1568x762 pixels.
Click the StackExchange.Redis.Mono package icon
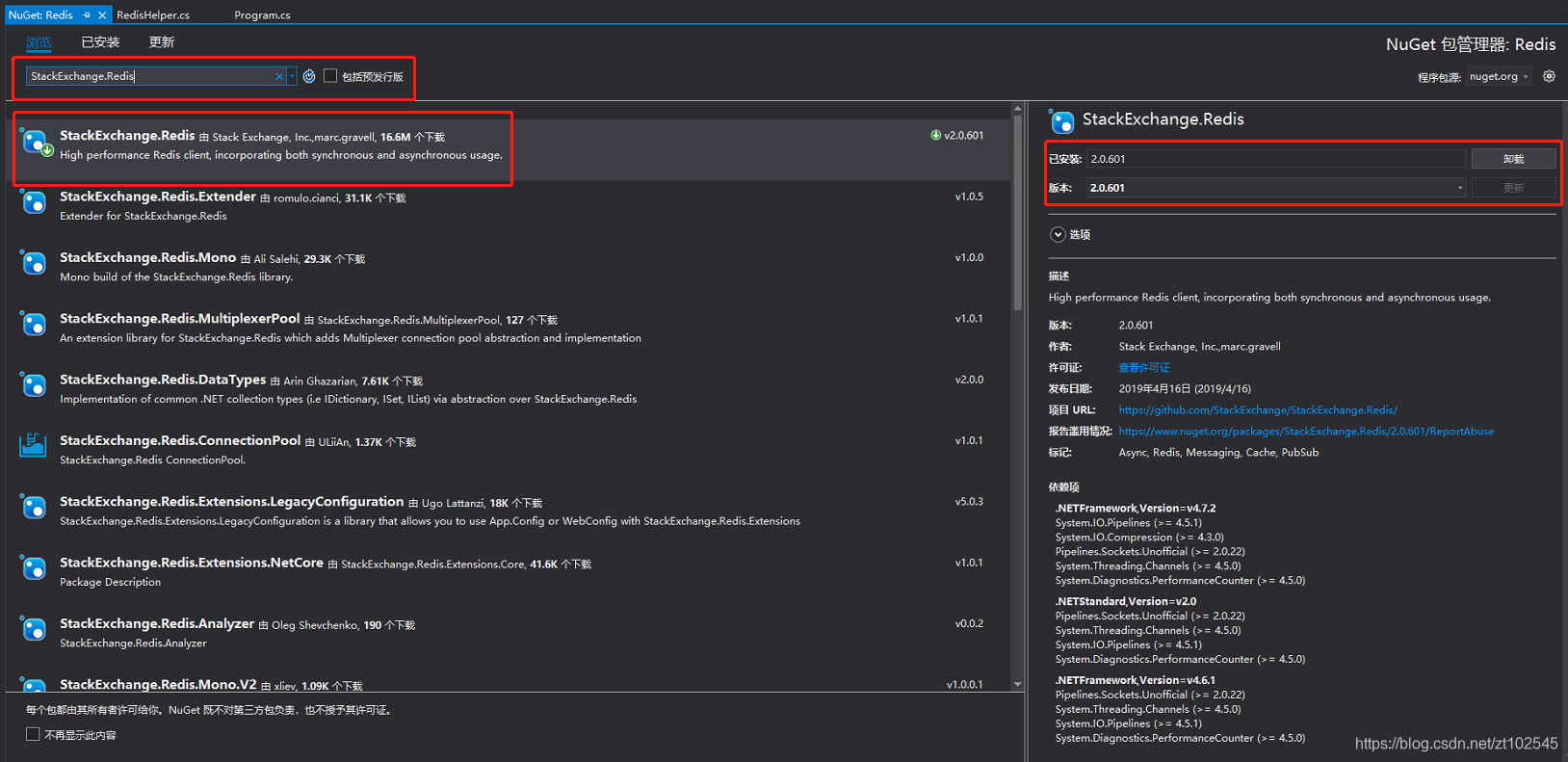(34, 263)
